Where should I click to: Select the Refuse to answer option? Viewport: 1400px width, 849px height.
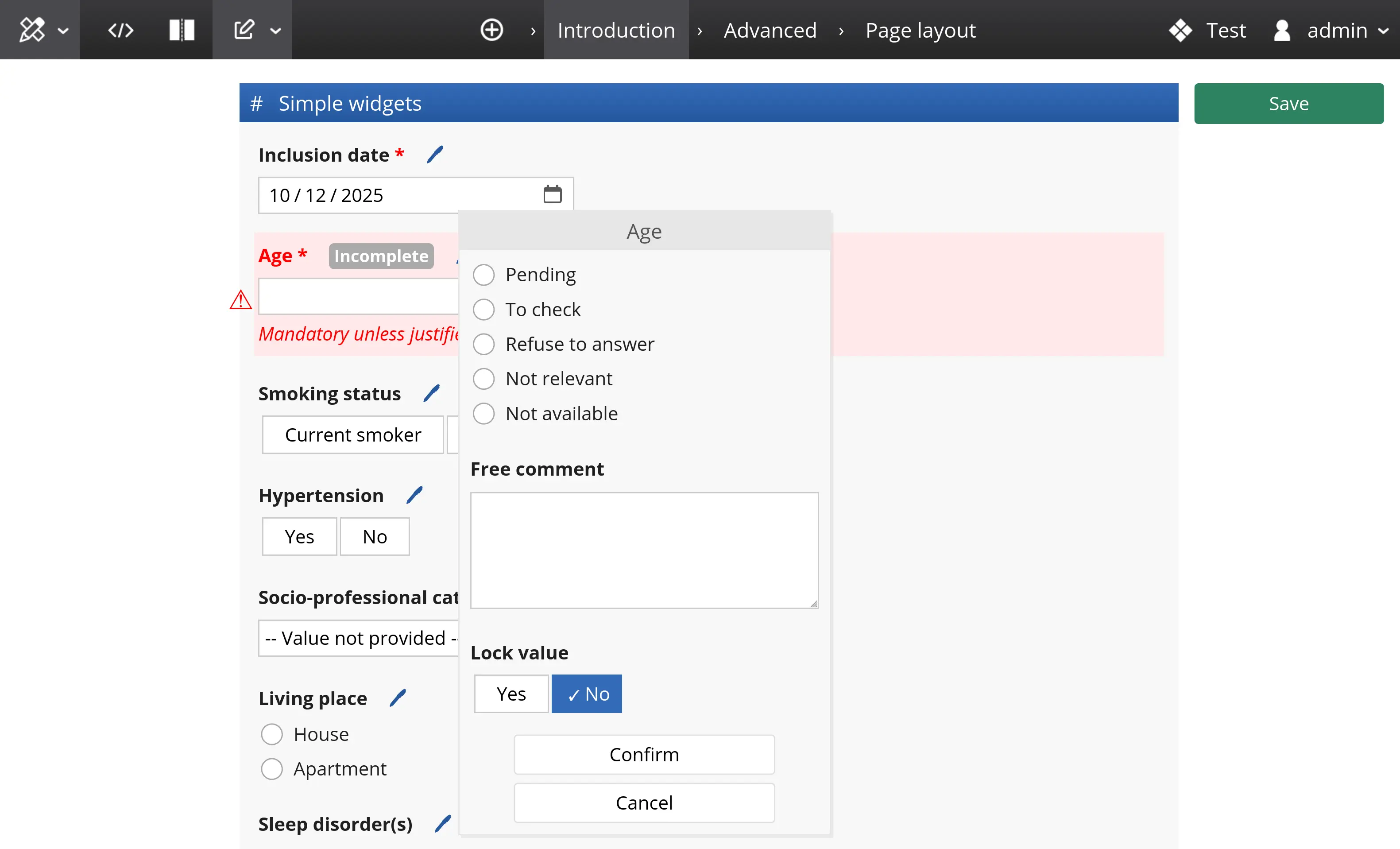[483, 345]
